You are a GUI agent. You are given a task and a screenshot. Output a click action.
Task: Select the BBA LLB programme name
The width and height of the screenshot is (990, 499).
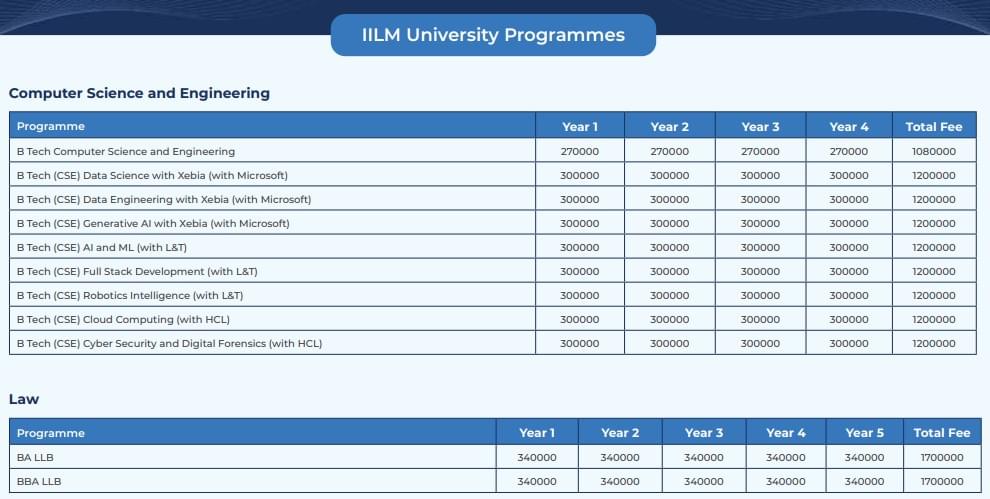pos(37,481)
